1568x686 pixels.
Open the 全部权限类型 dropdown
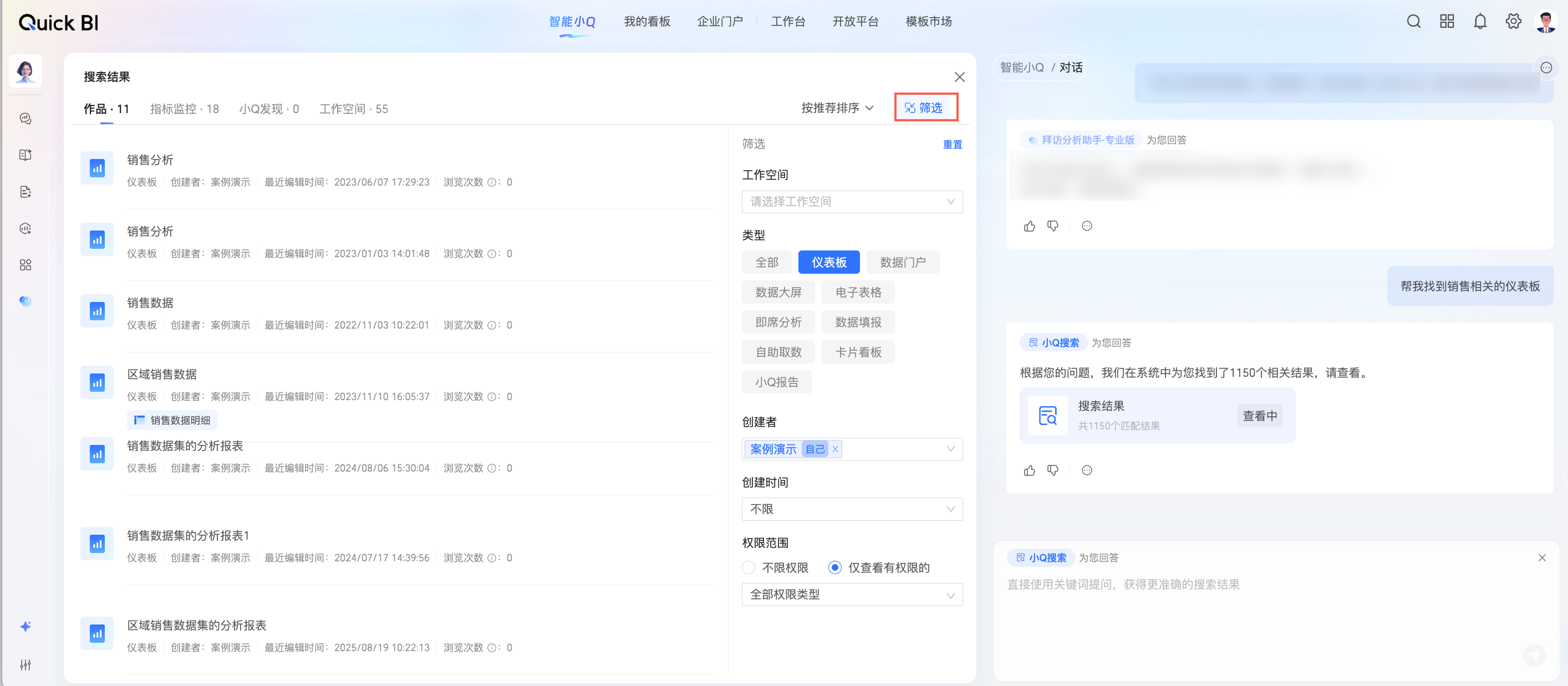852,595
